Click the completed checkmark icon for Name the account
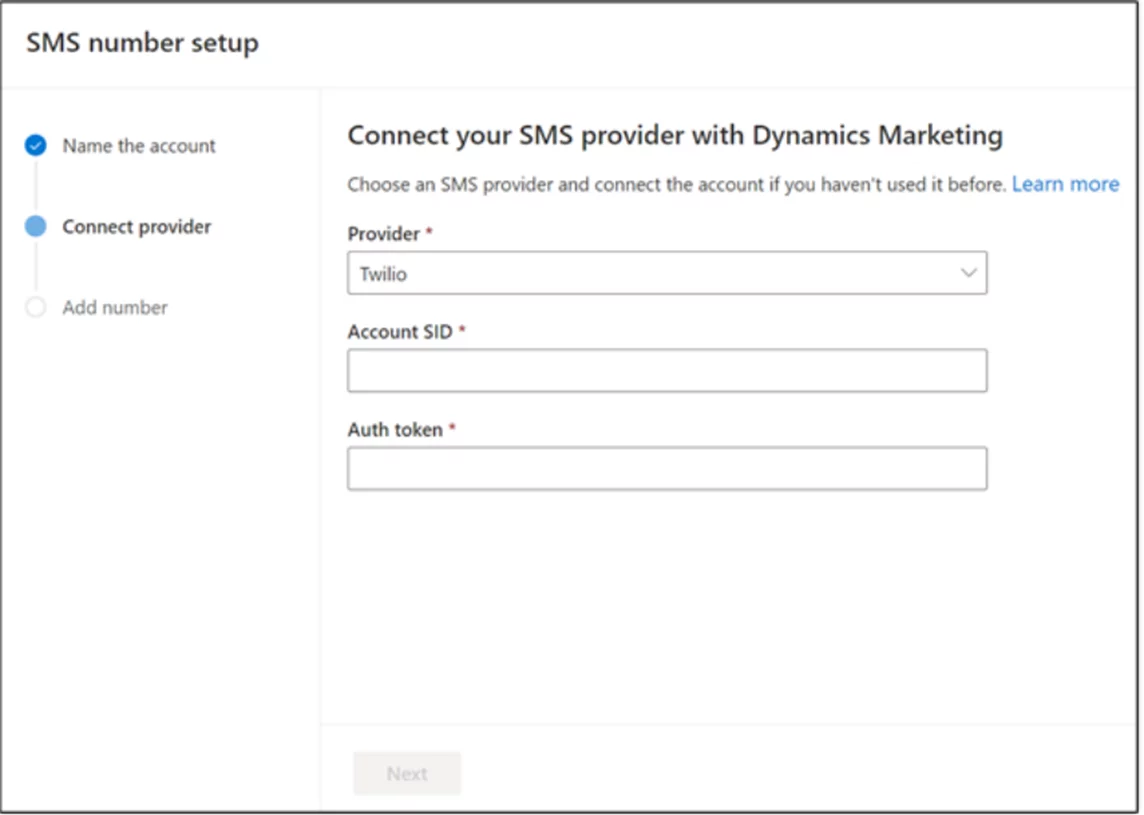This screenshot has width=1144, height=815. point(35,146)
